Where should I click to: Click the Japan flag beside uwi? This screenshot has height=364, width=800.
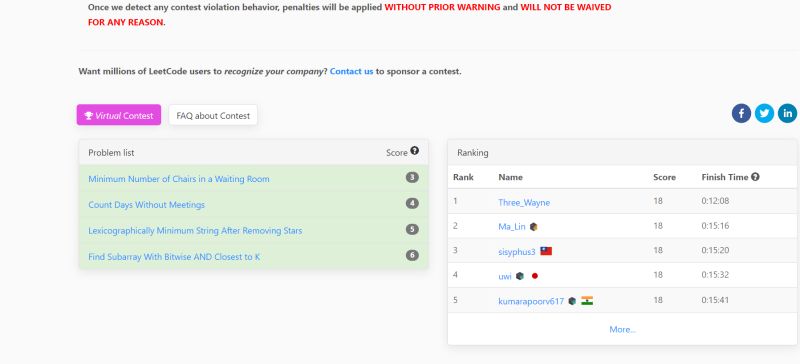[535, 276]
